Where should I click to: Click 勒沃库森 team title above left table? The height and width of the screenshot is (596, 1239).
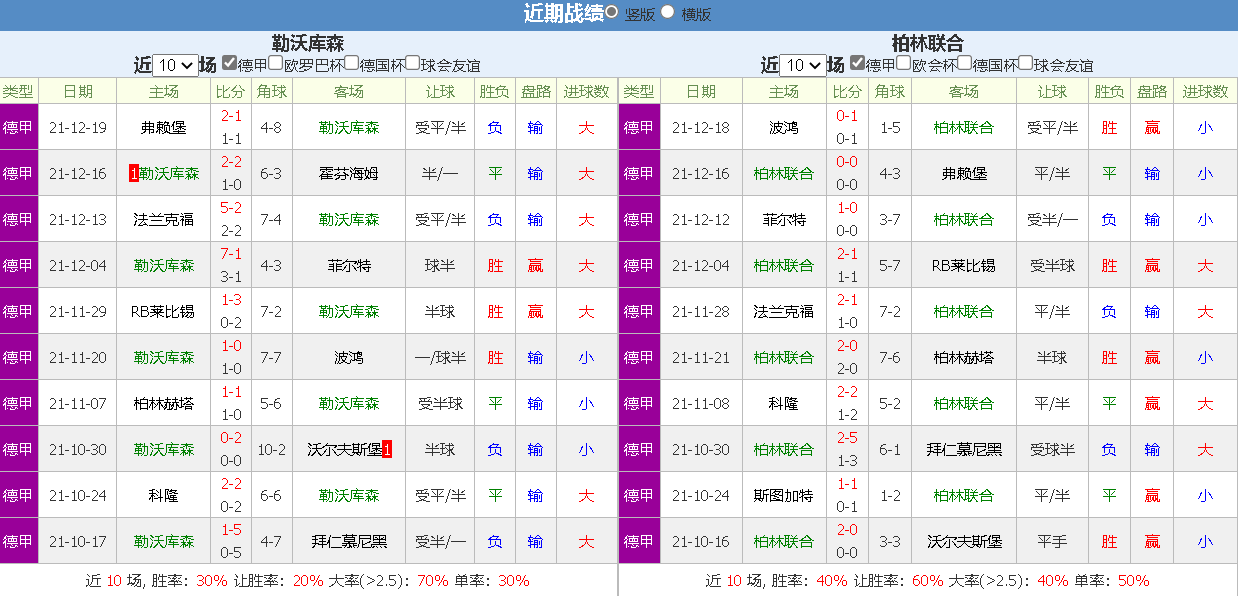pyautogui.click(x=308, y=43)
